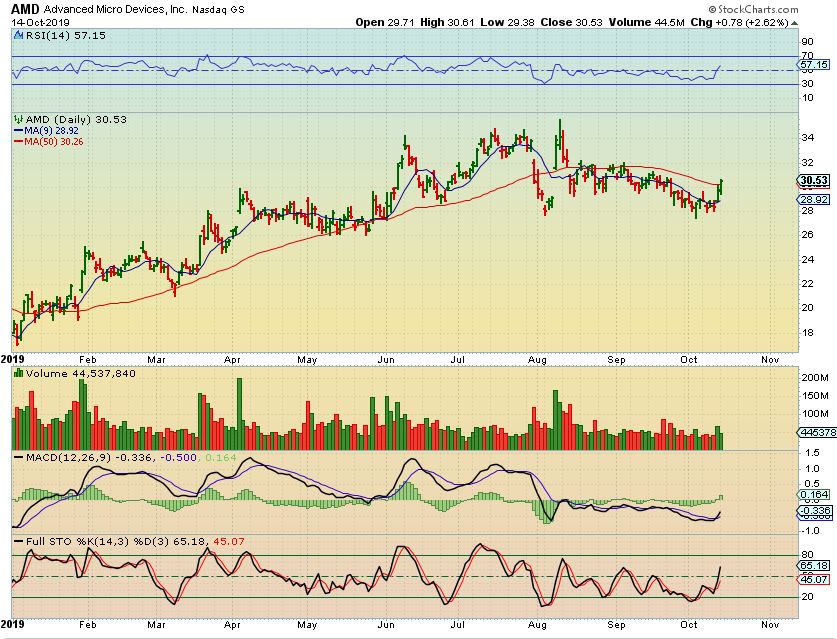This screenshot has height=639, width=837.
Task: Click the Apr label on price chart time axis
Action: 232,360
